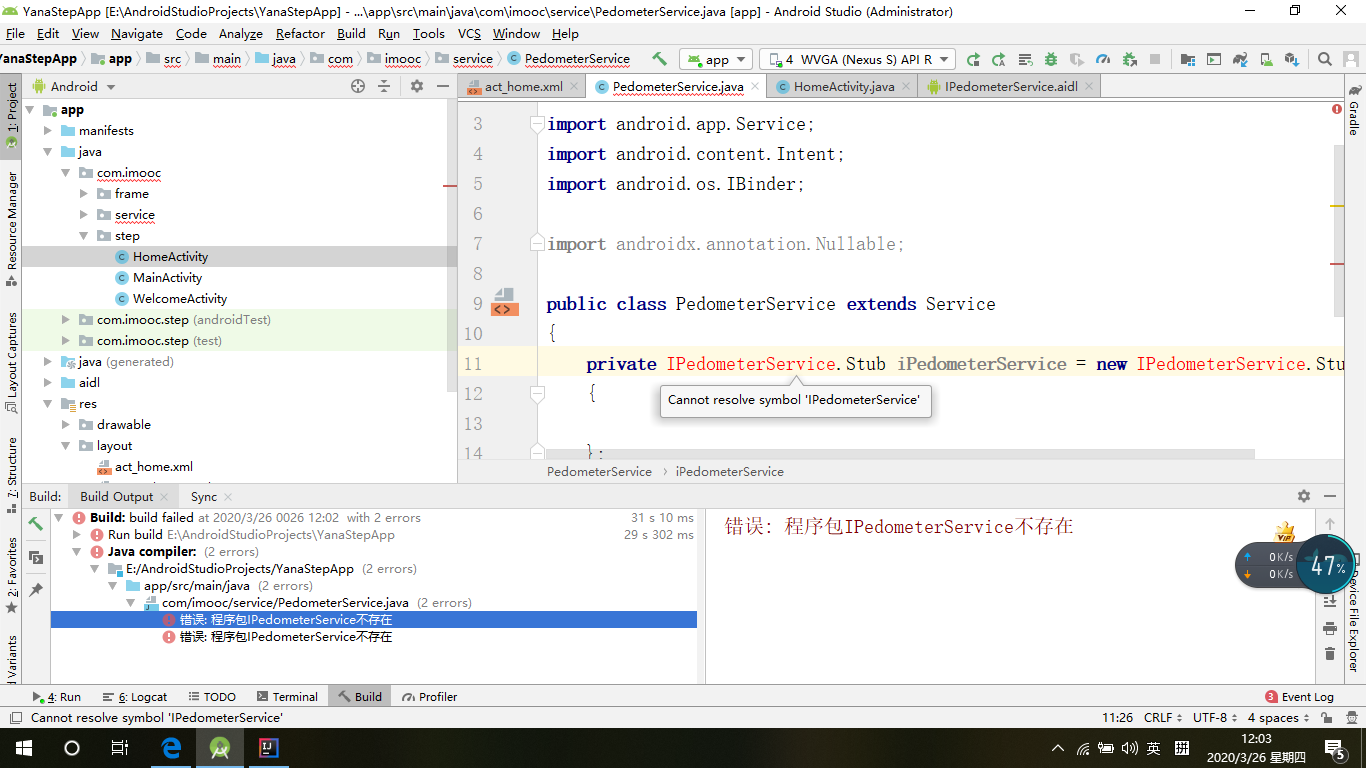
Task: Open Microsoft Edge from the taskbar
Action: (171, 748)
